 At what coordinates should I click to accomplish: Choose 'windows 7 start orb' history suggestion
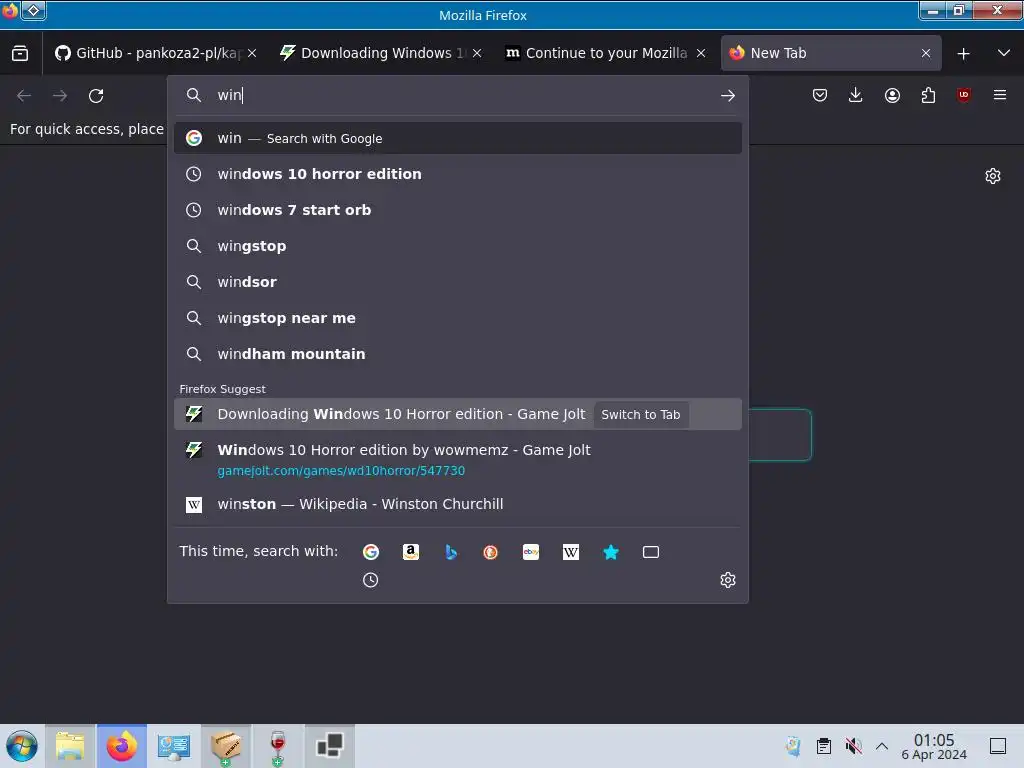(457, 210)
